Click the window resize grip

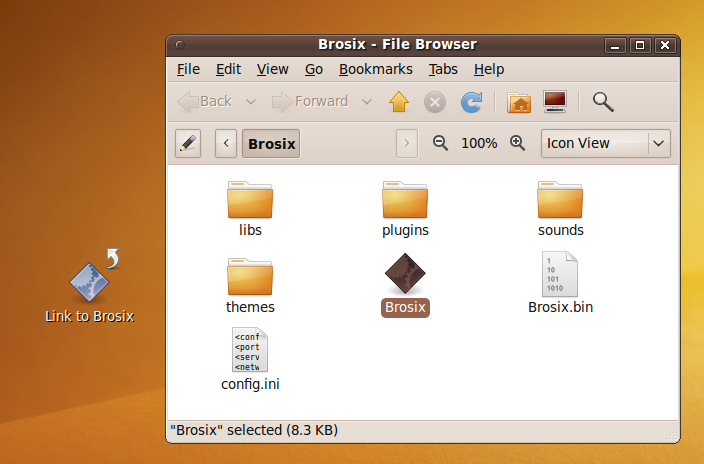coord(673,434)
